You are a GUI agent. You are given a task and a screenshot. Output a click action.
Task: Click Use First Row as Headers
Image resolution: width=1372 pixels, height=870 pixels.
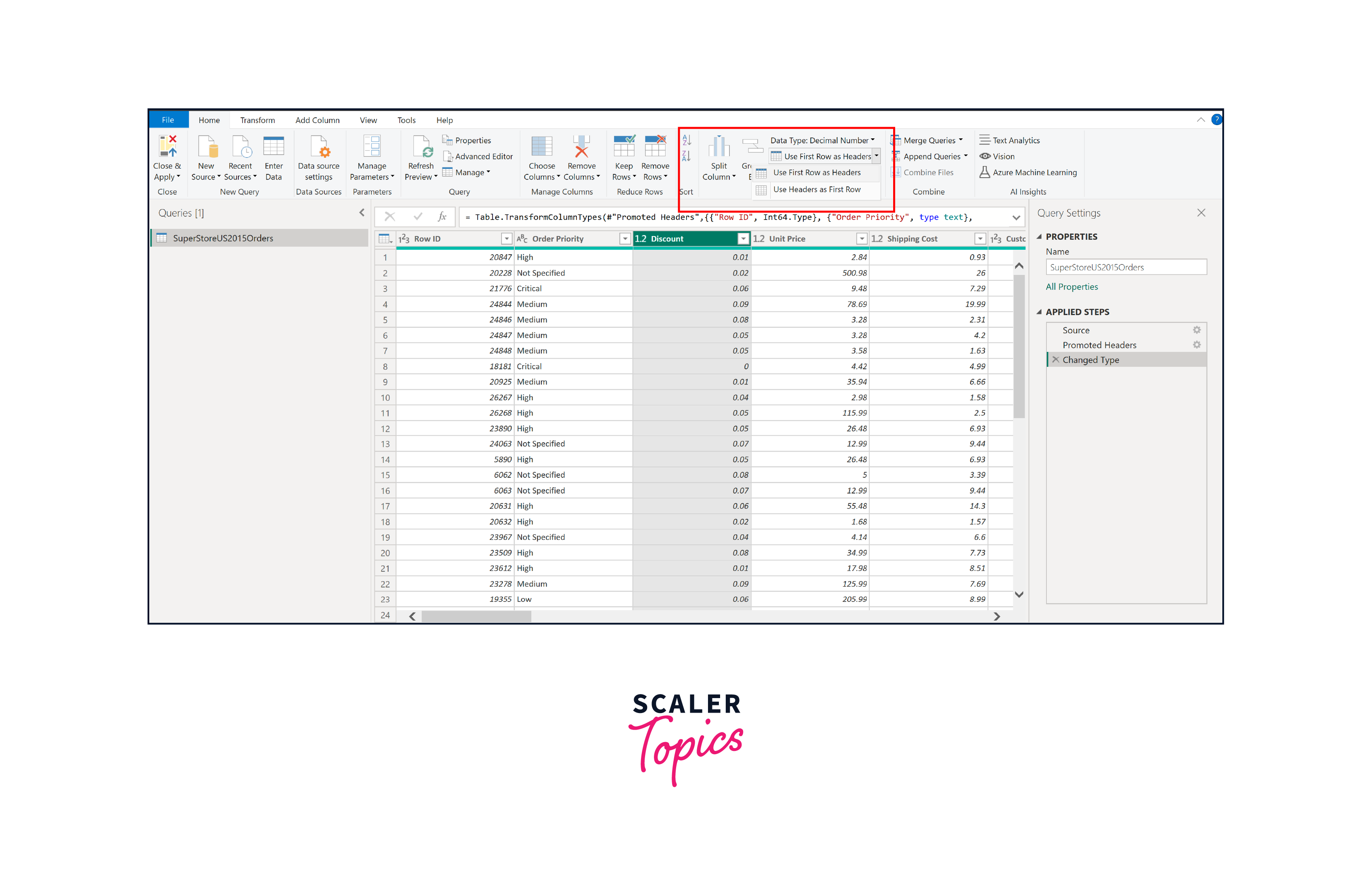click(817, 172)
